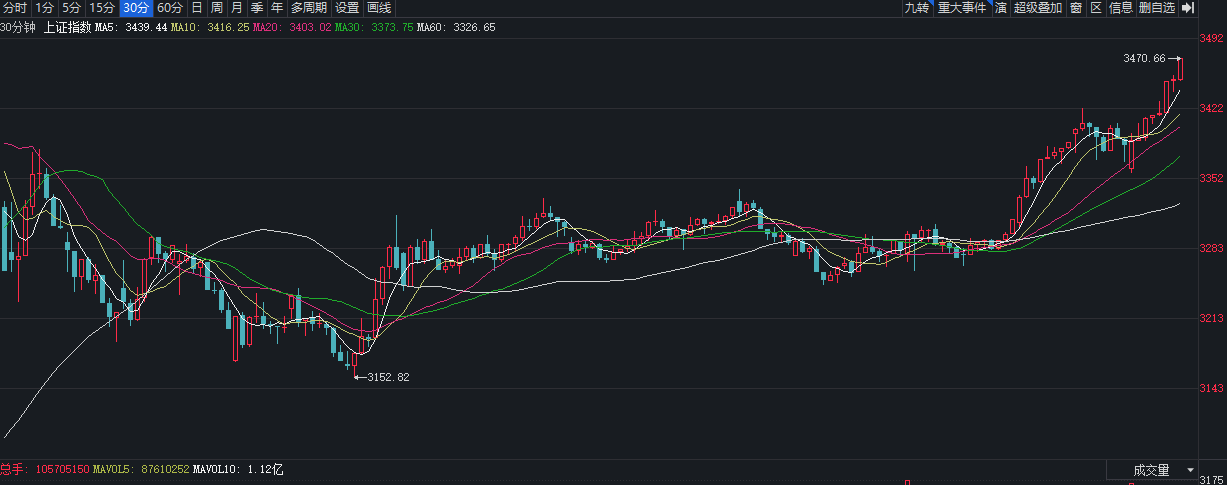Expand the 成交量 indicator dropdown arrow
The width and height of the screenshot is (1227, 485).
(1190, 470)
